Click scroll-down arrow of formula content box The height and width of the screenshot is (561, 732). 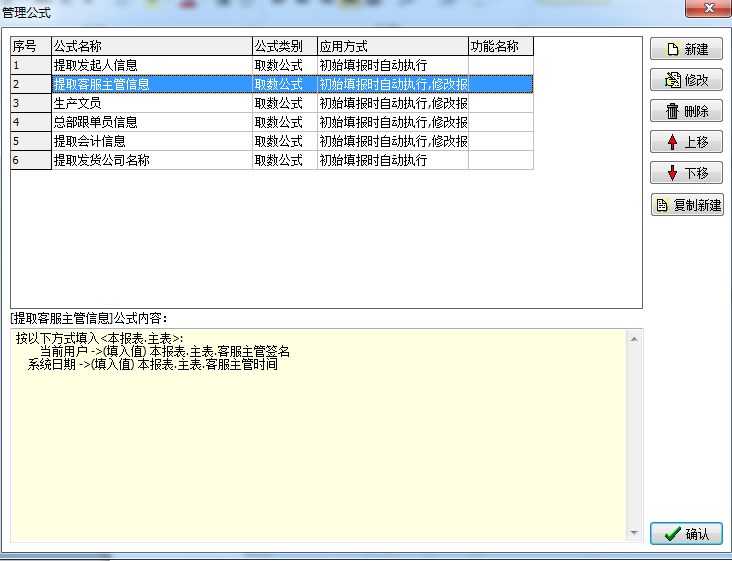coord(634,533)
